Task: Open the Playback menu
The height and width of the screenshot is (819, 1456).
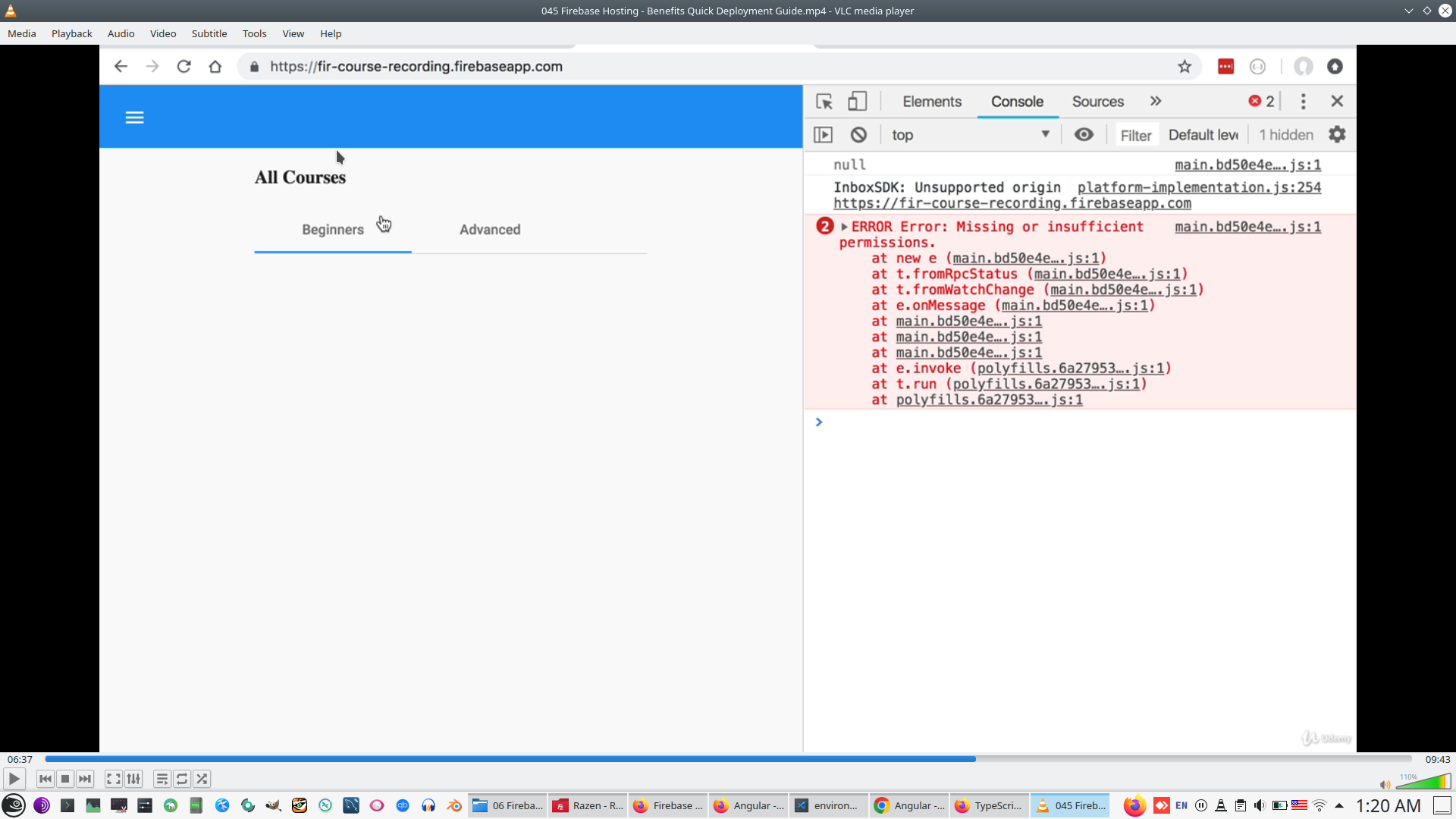Action: coord(71,33)
